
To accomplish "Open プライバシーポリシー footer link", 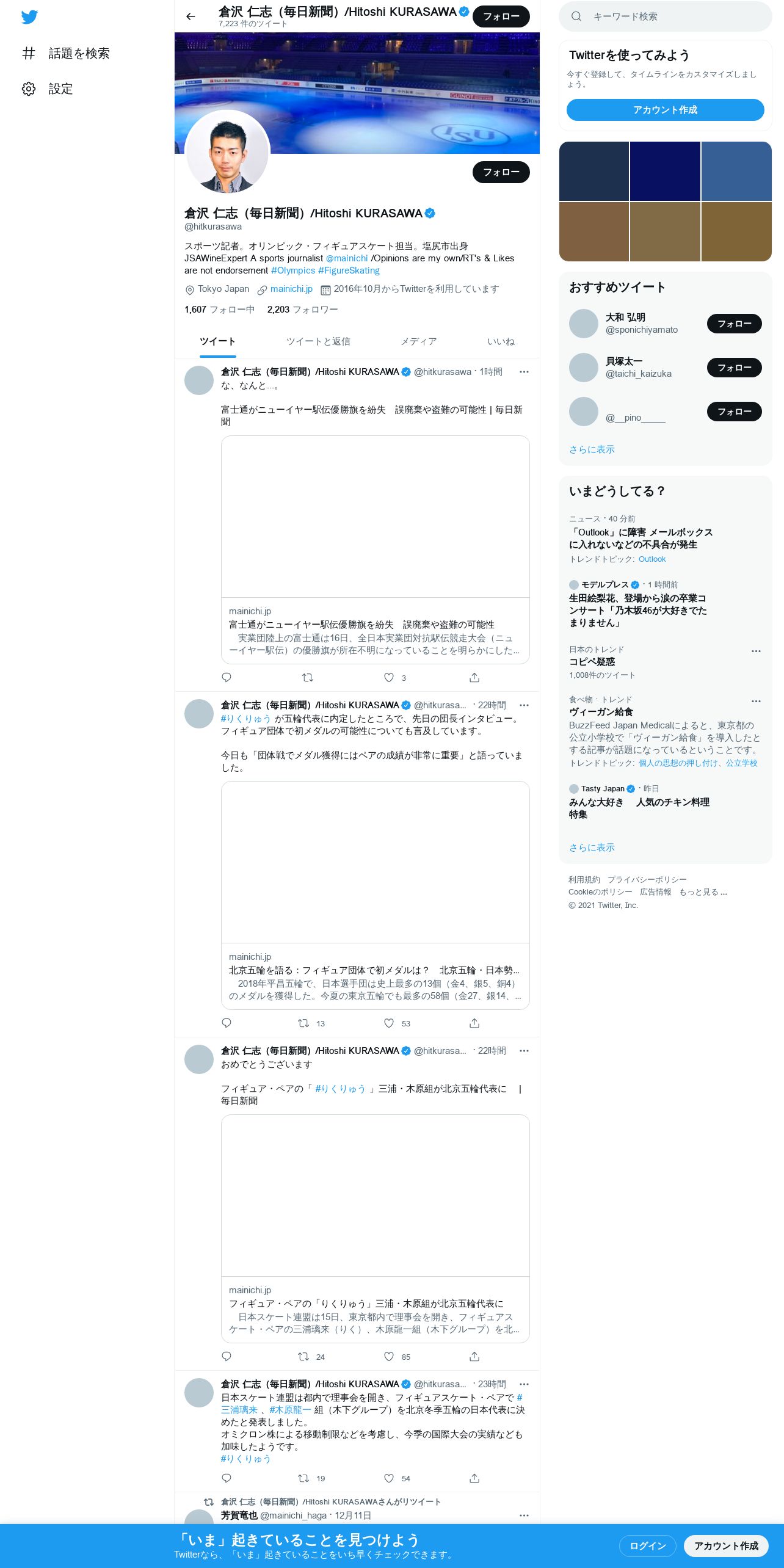I will coord(647,880).
